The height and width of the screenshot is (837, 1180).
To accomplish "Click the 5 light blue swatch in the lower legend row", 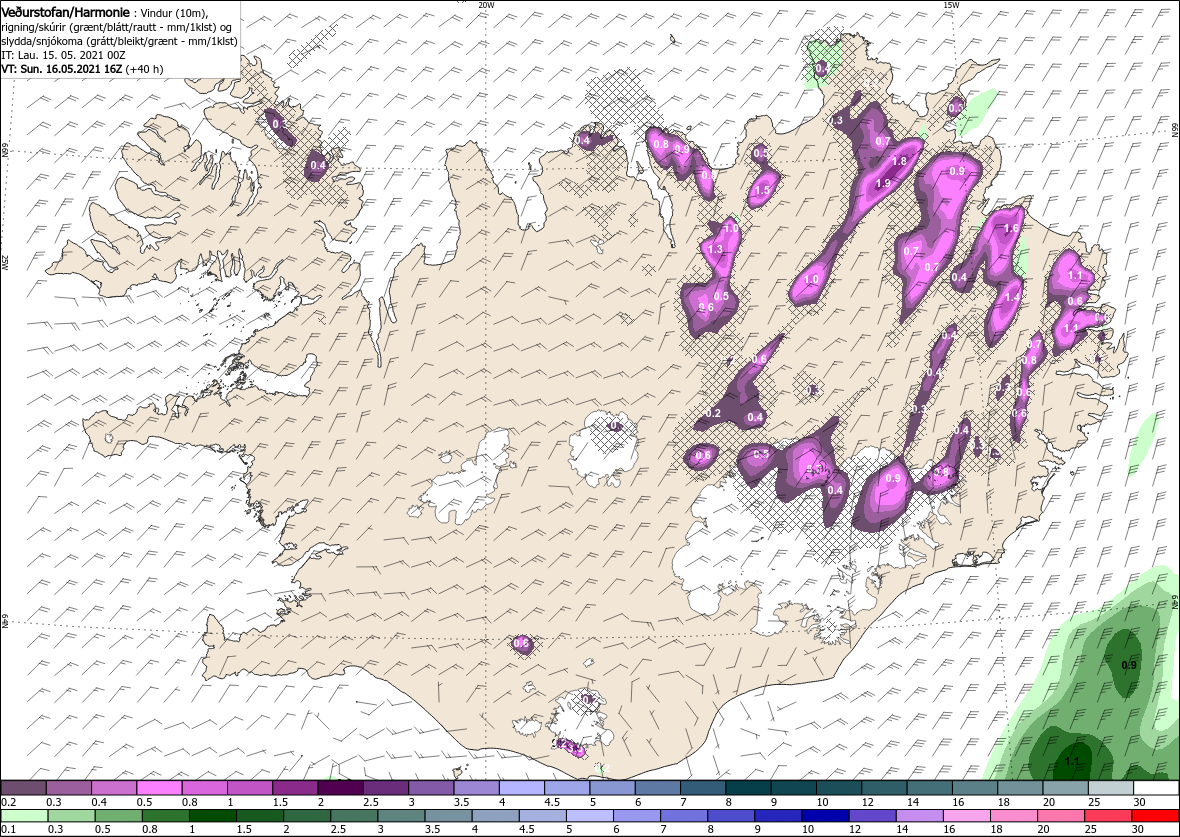I will [x=589, y=816].
